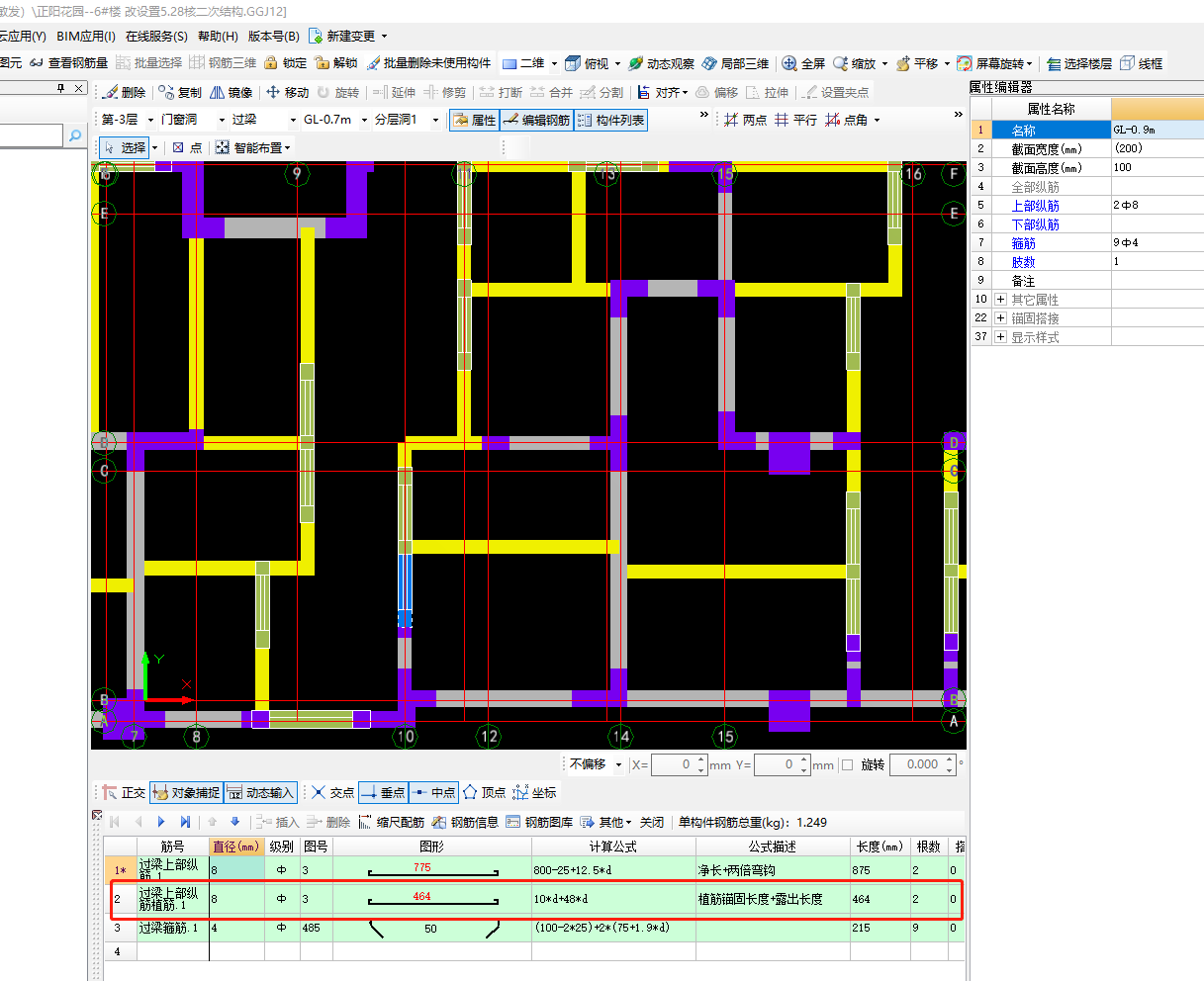This screenshot has width=1204, height=981.
Task: Click the 钢筋图库 icon
Action: [x=539, y=822]
